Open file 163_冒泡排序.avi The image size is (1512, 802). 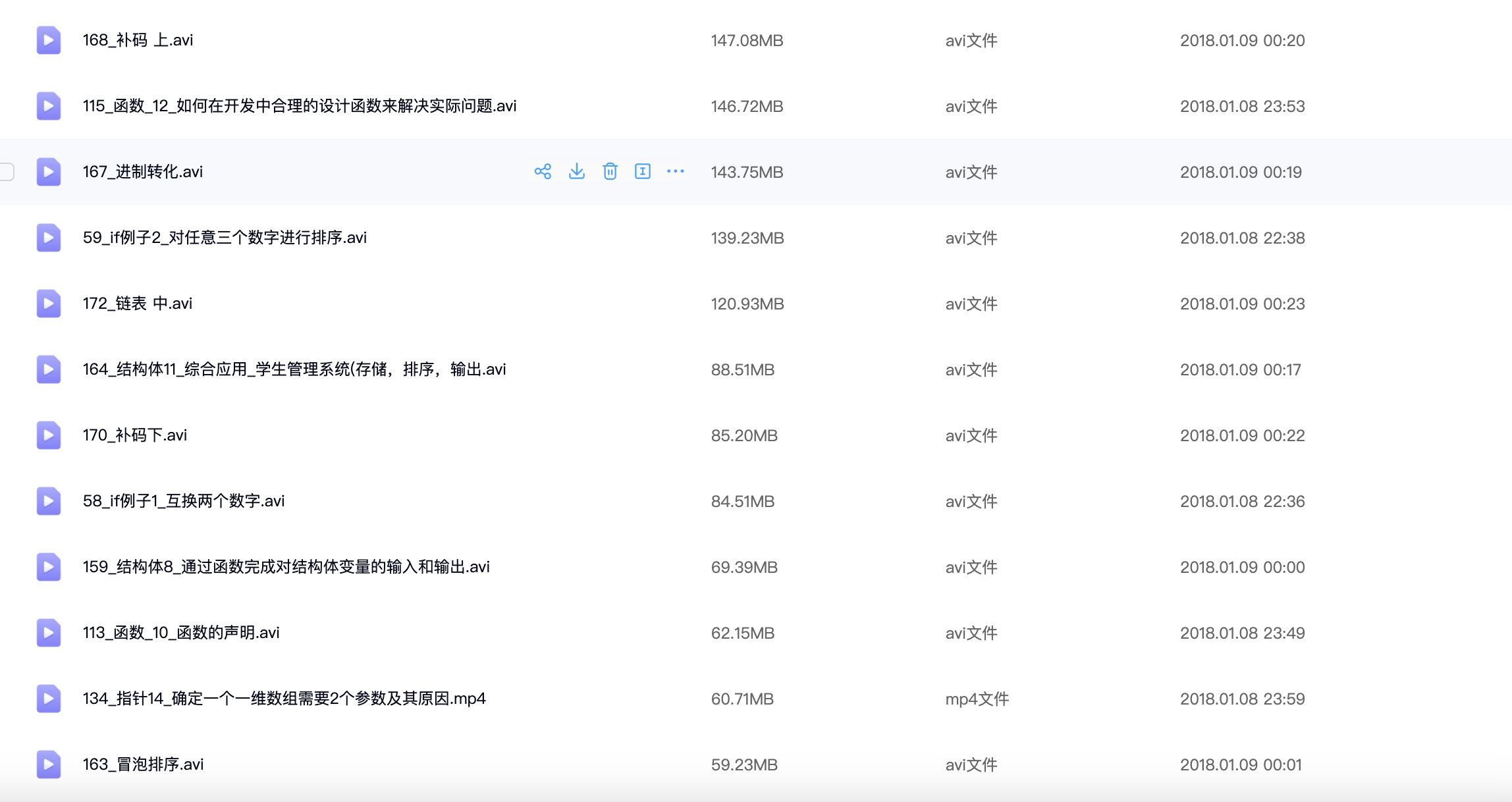click(x=143, y=764)
